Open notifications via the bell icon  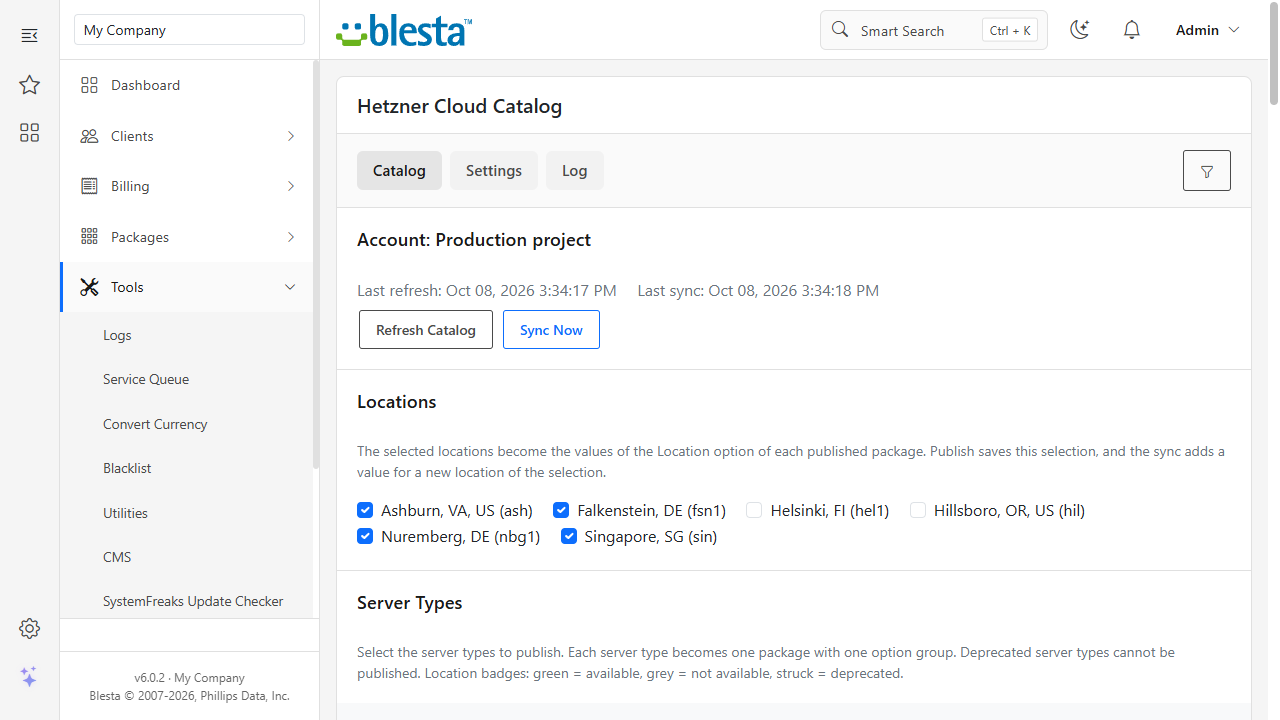1132,30
